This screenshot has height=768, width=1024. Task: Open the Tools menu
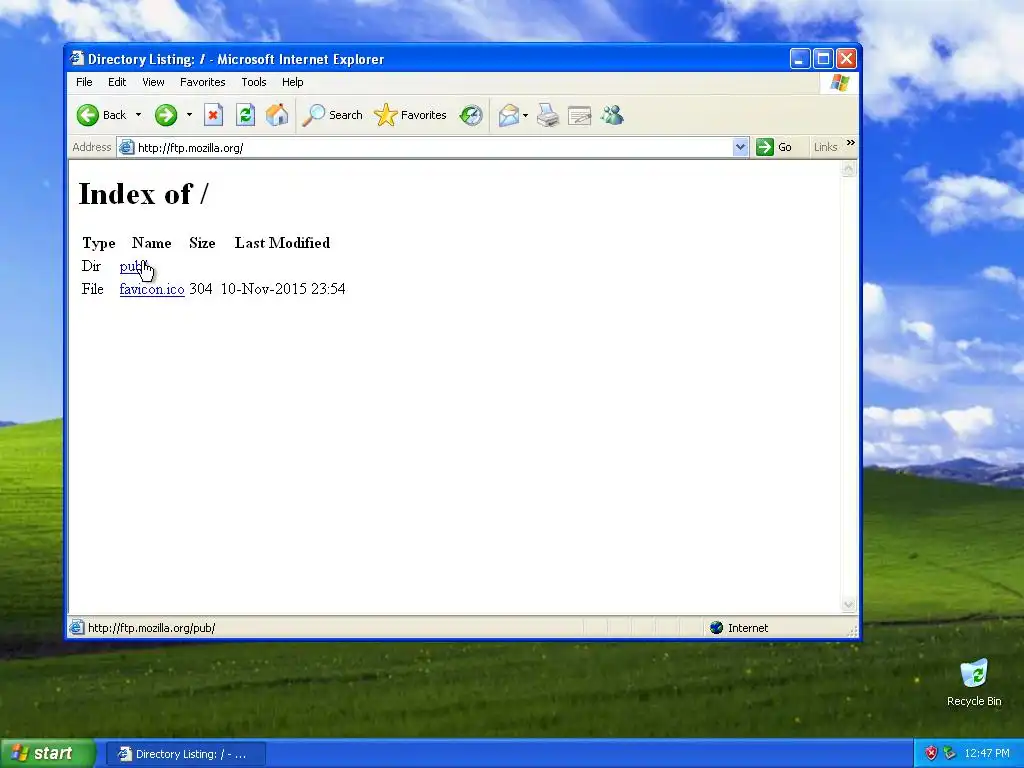coord(254,82)
